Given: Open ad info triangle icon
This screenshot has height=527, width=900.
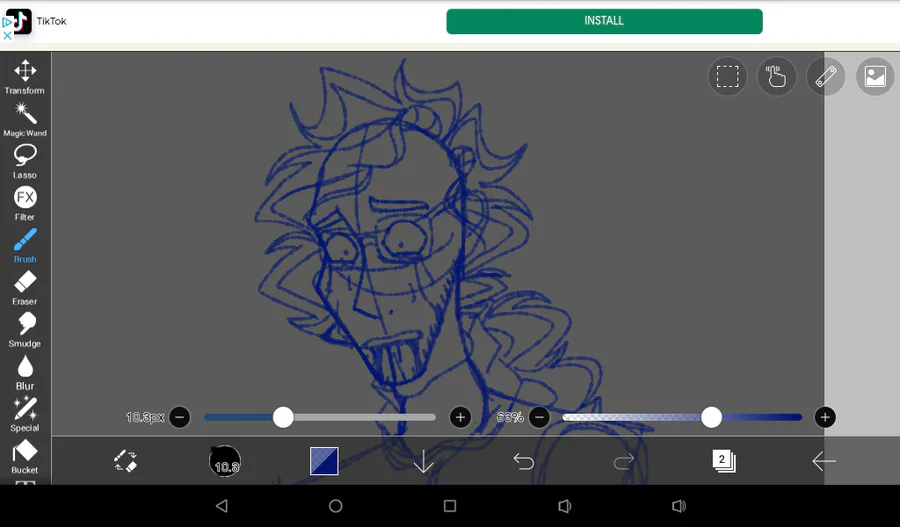Looking at the screenshot, I should click(7, 23).
